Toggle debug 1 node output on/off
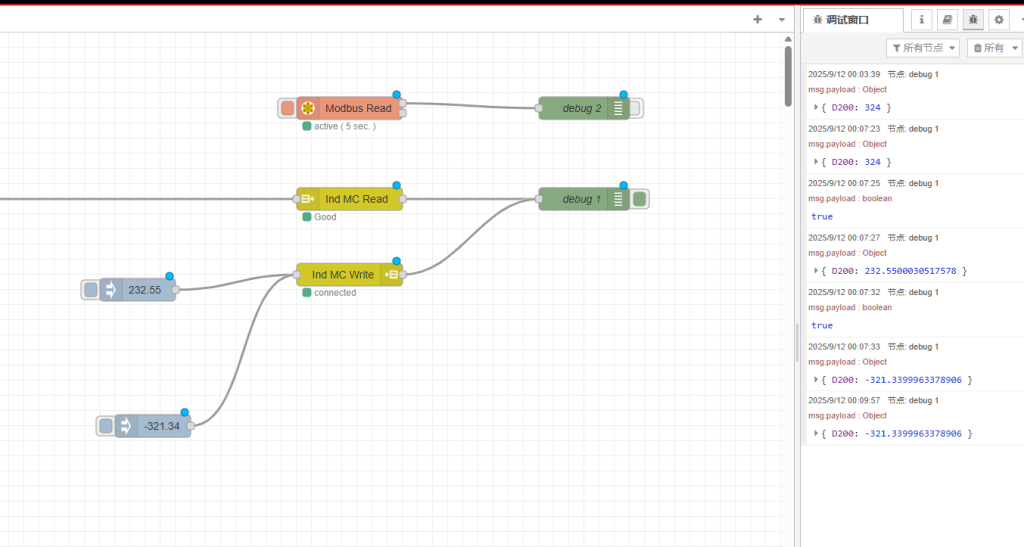Screen dimensions: 1024x547 639,199
